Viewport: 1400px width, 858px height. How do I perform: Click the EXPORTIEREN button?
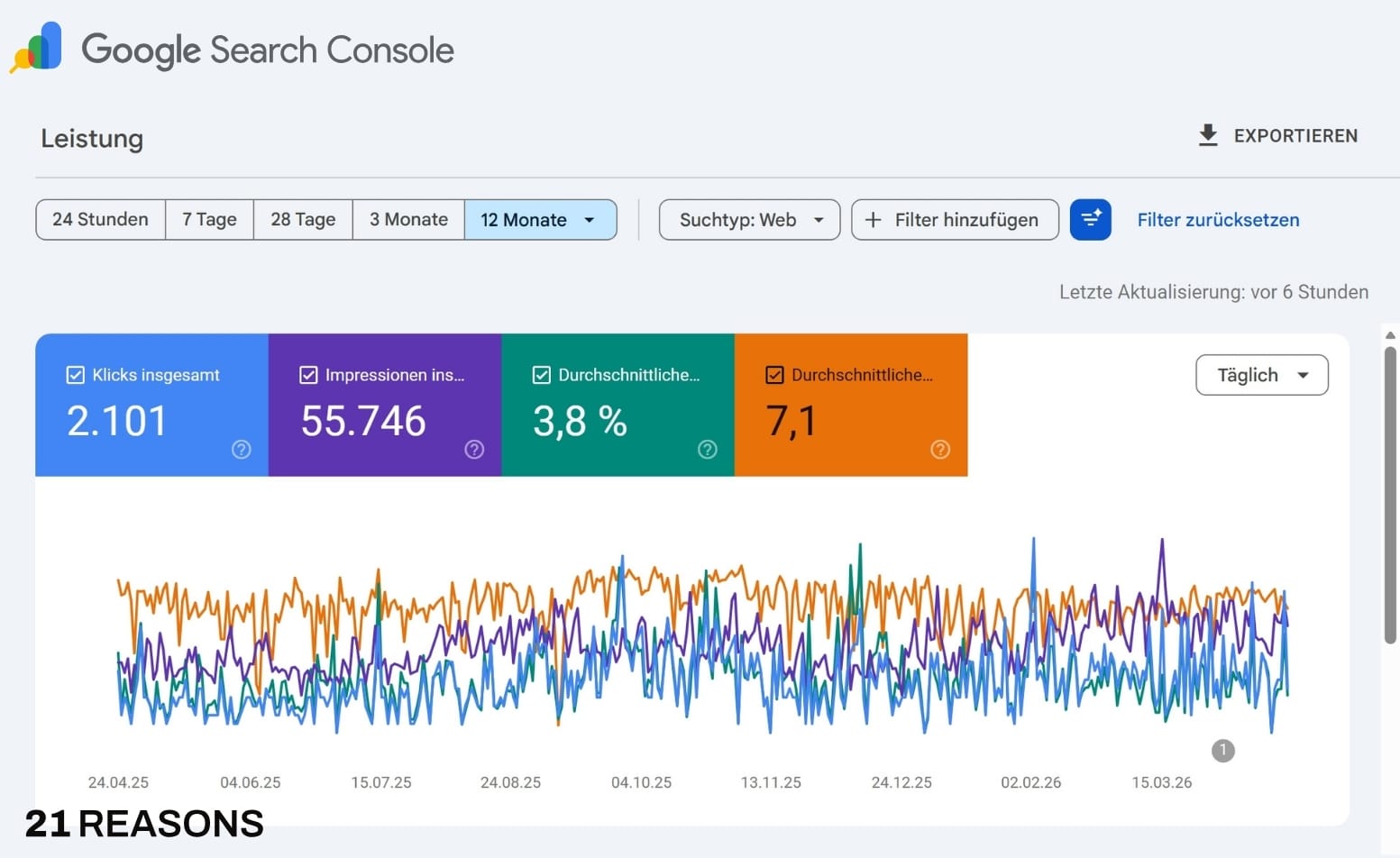coord(1277,135)
